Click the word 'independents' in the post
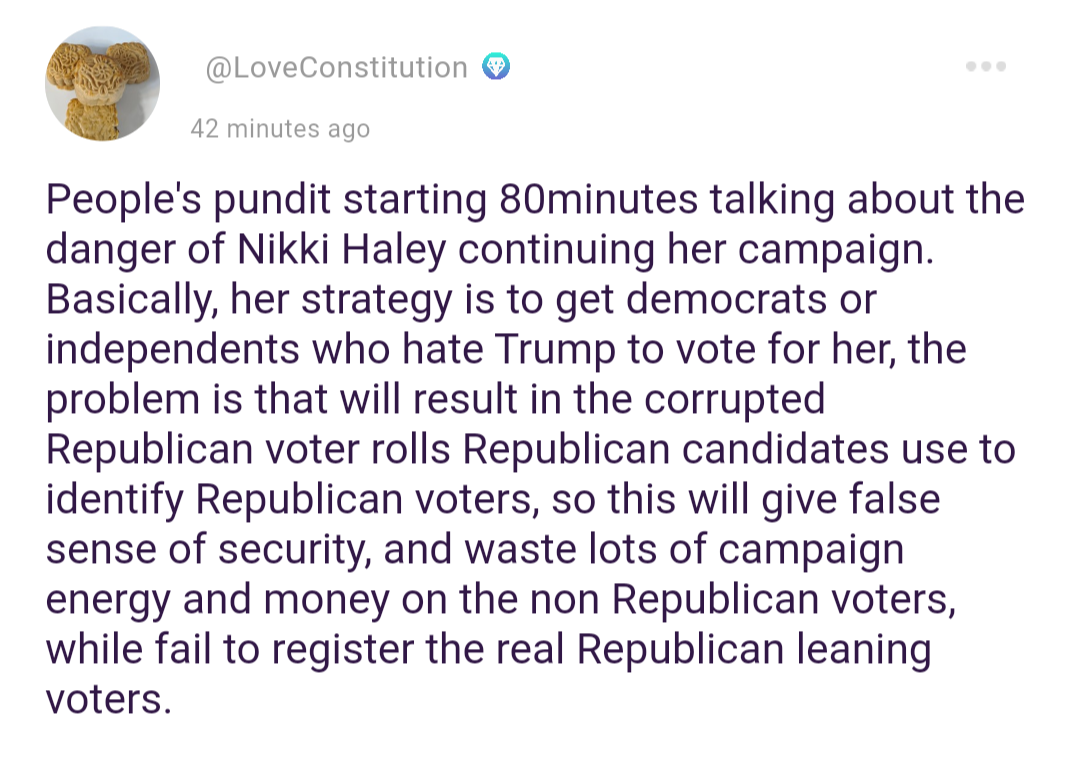Viewport: 1080px width, 774px height. 172,350
